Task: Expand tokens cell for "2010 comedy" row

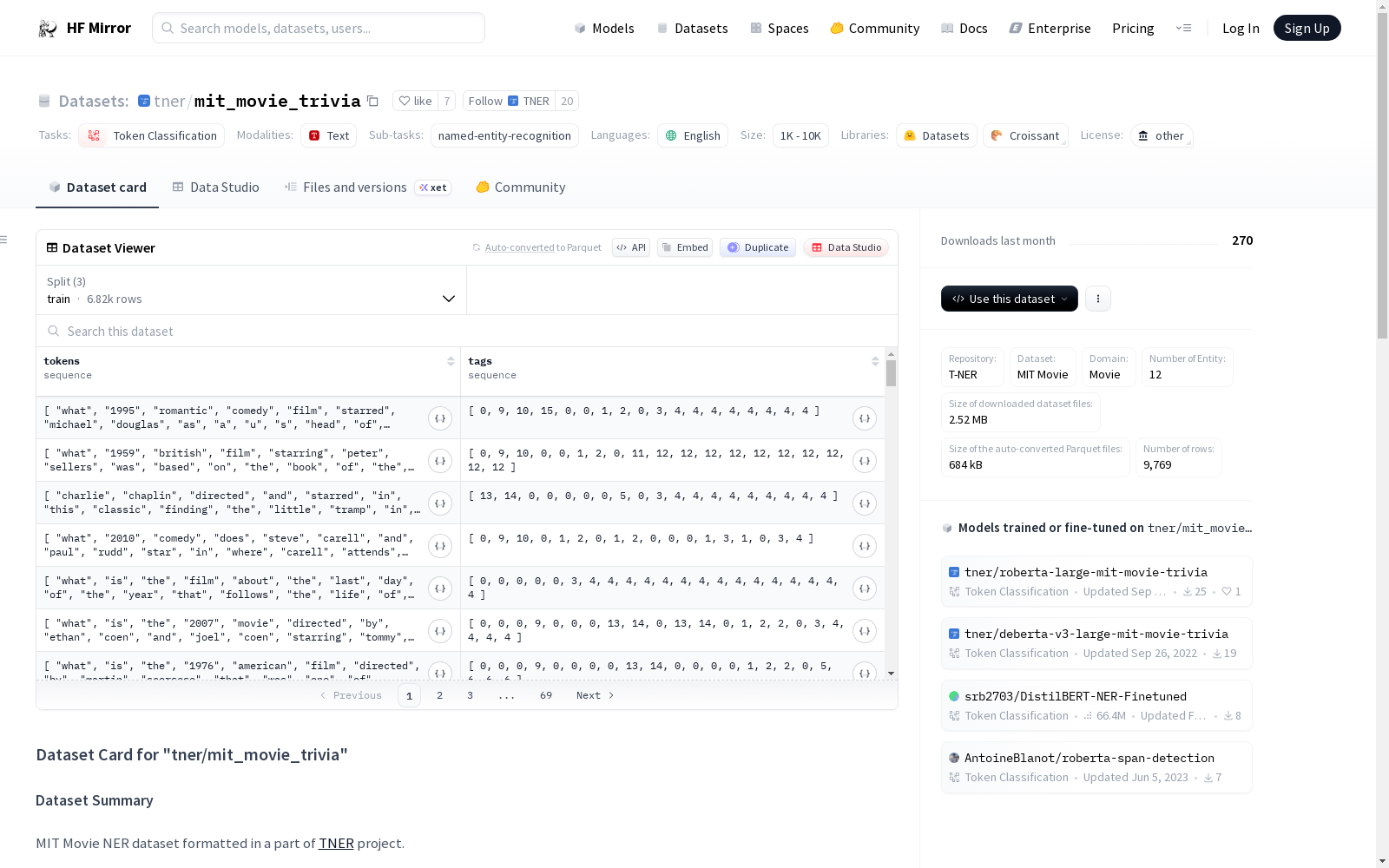Action: pos(440,546)
